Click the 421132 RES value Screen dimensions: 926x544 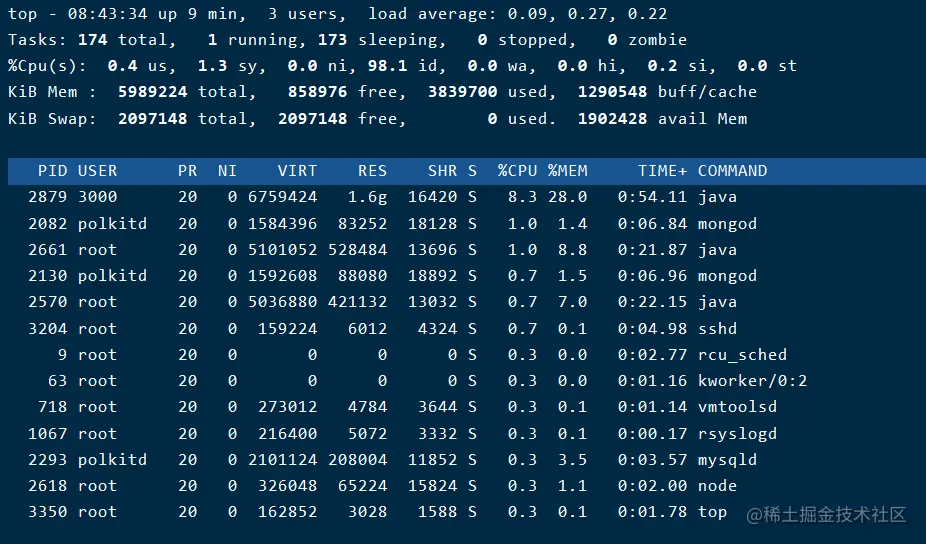(x=357, y=302)
